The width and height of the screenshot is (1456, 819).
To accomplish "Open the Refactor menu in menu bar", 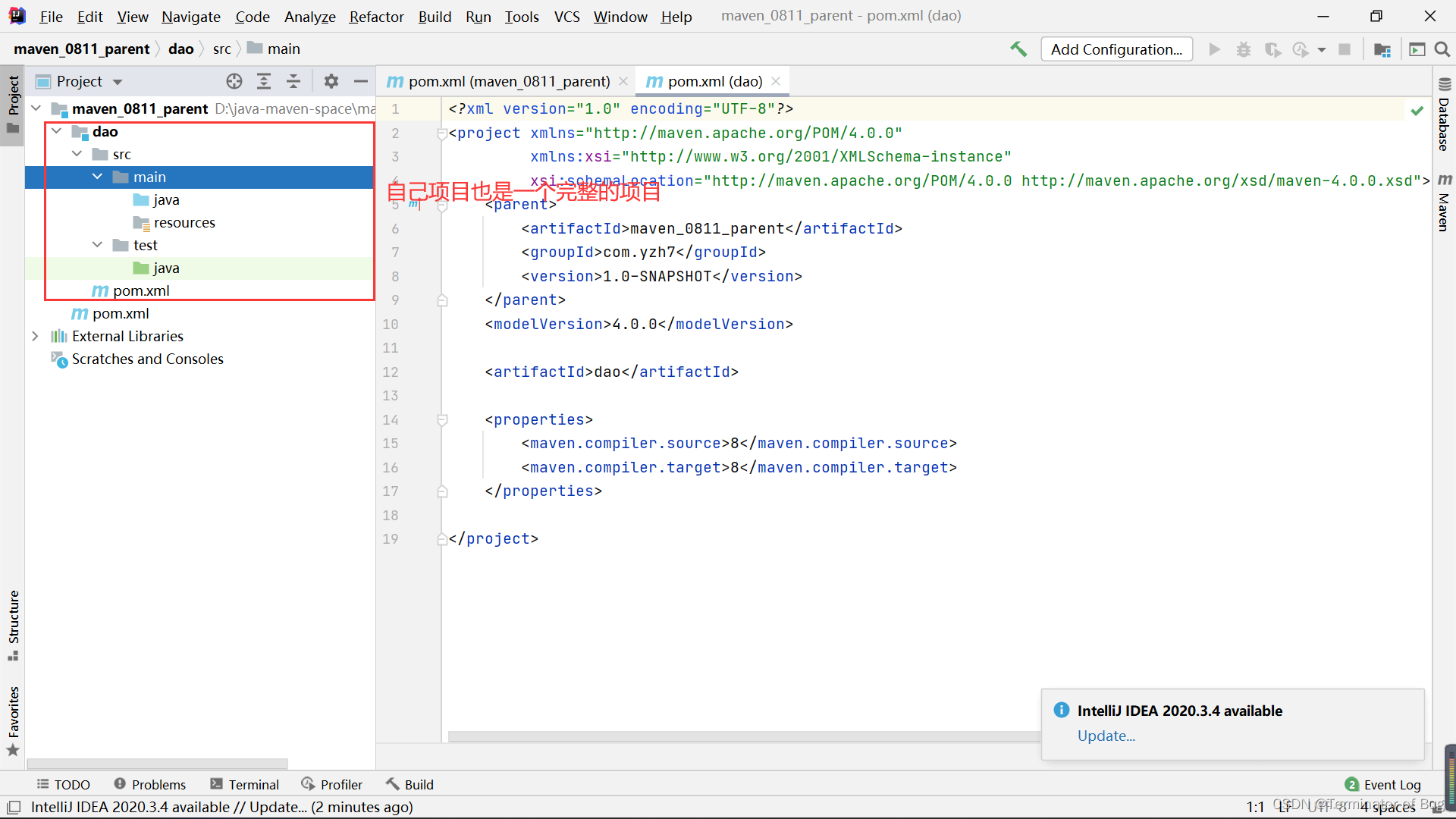I will pyautogui.click(x=375, y=15).
